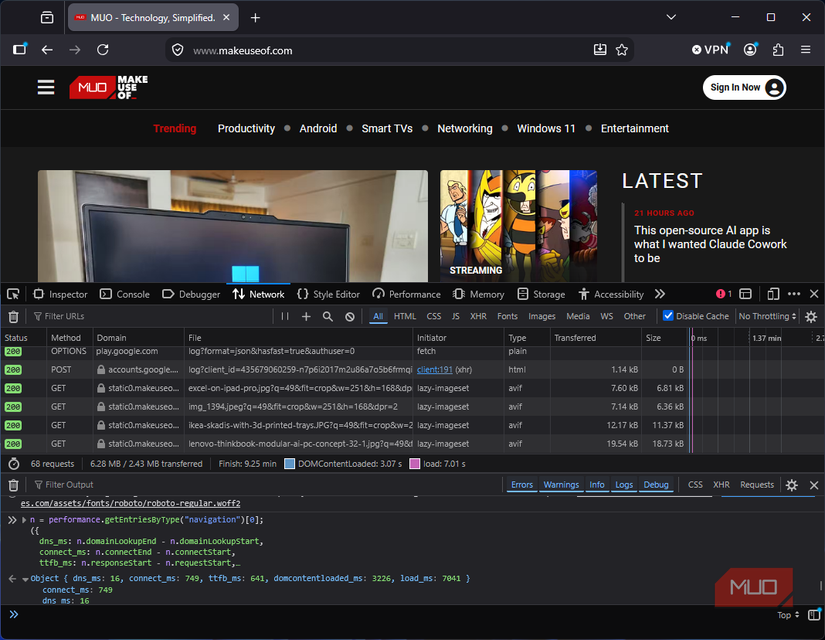Filter network requests by Images
The width and height of the screenshot is (825, 640).
tap(541, 316)
